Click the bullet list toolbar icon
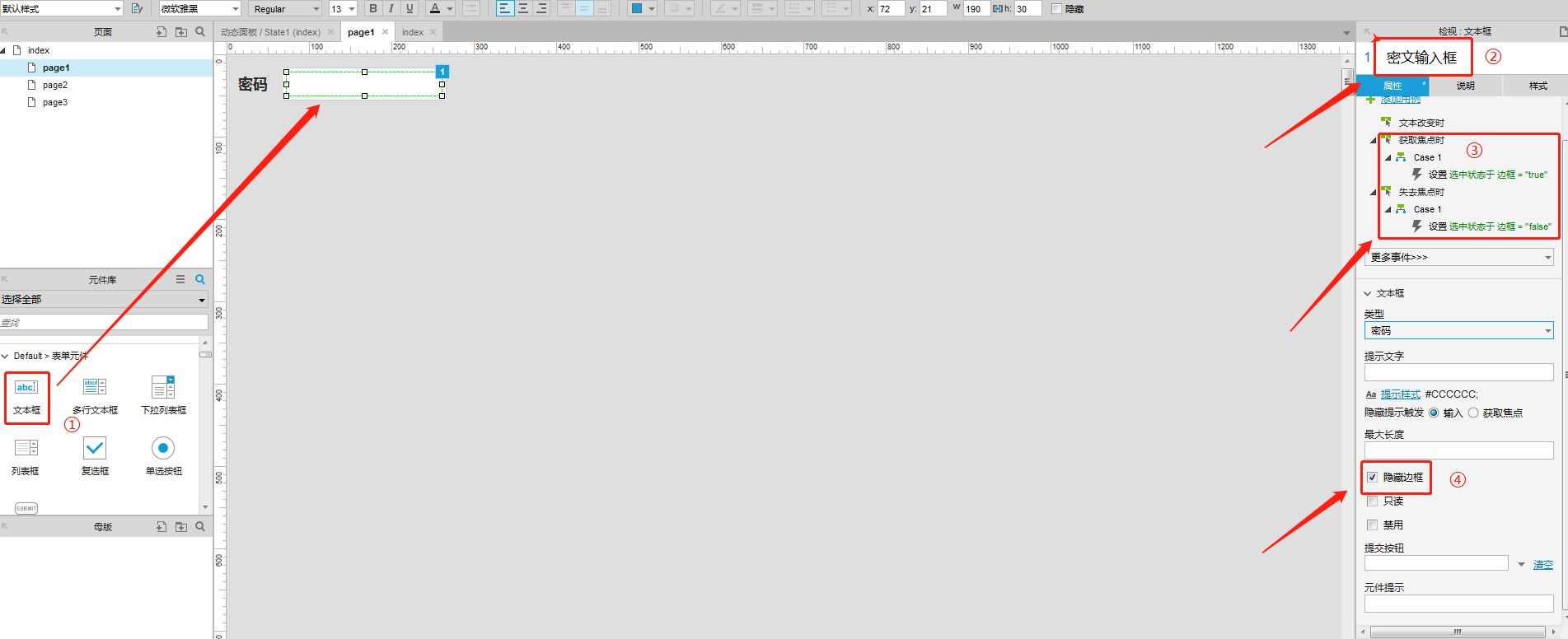The width and height of the screenshot is (1568, 639). (471, 8)
